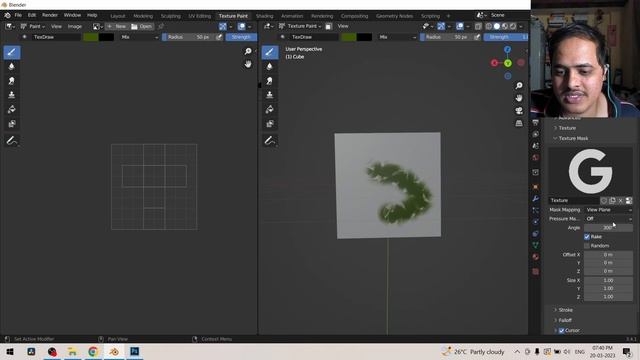
Task: Expand the Texture panel
Action: [x=567, y=128]
